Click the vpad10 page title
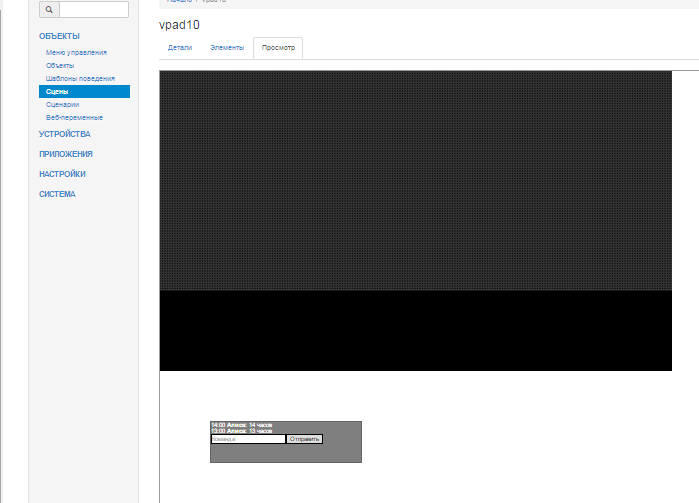The image size is (699, 503). tap(179, 25)
